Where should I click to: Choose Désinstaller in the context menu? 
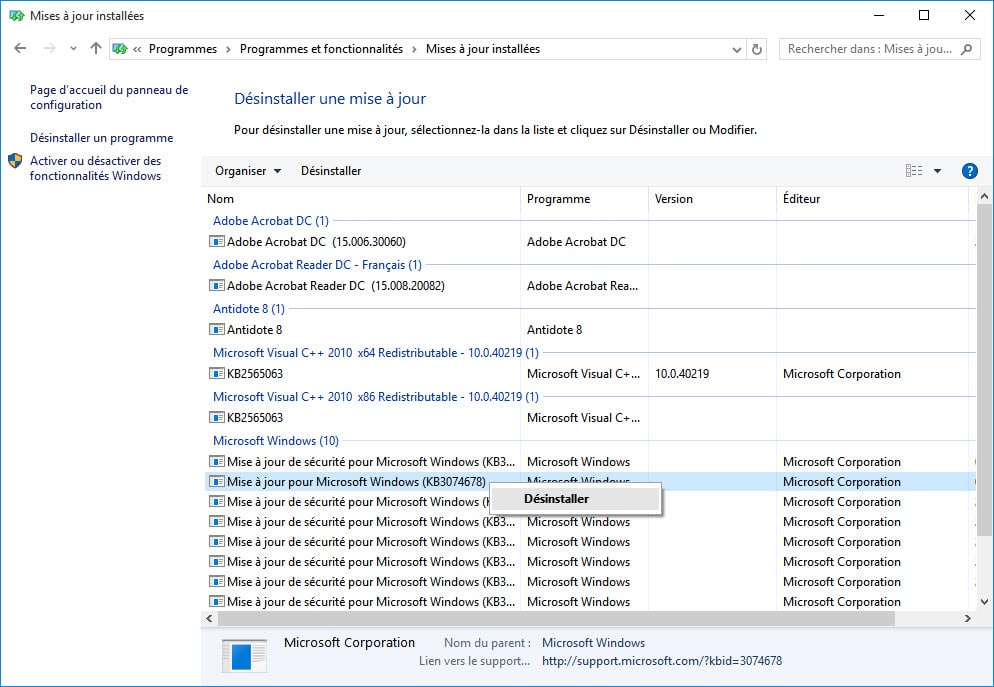tap(576, 499)
